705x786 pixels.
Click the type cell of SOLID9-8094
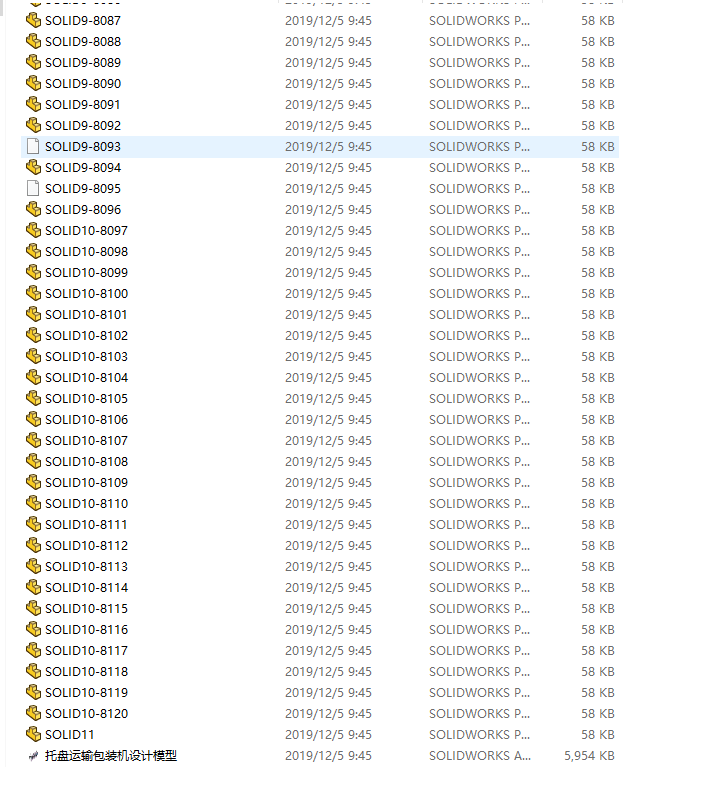pos(479,167)
